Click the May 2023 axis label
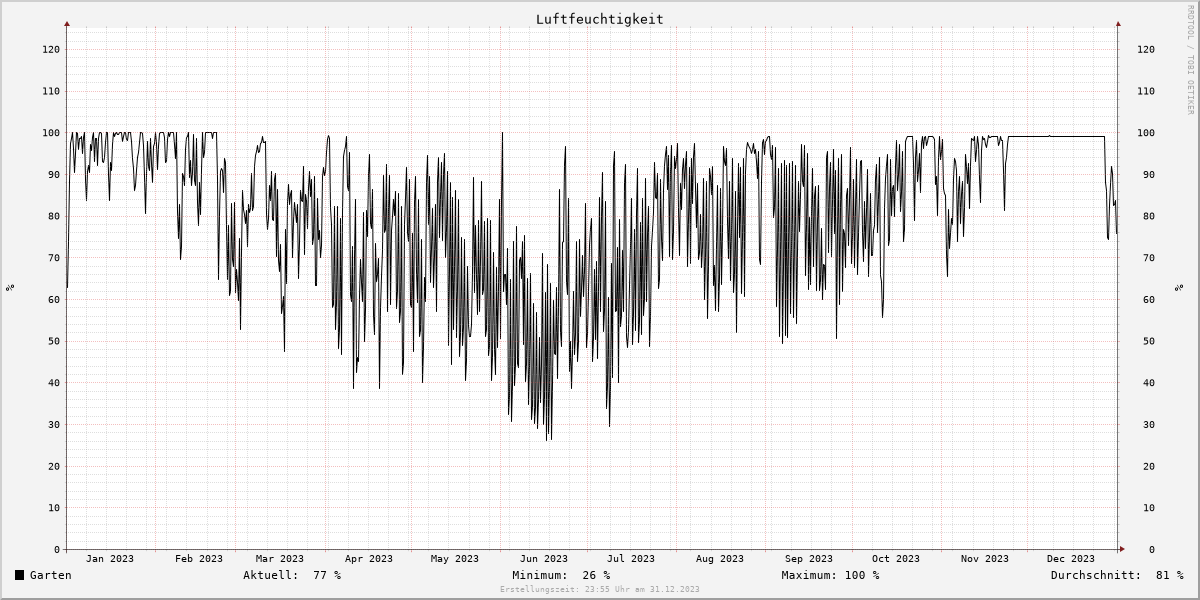 pos(455,559)
